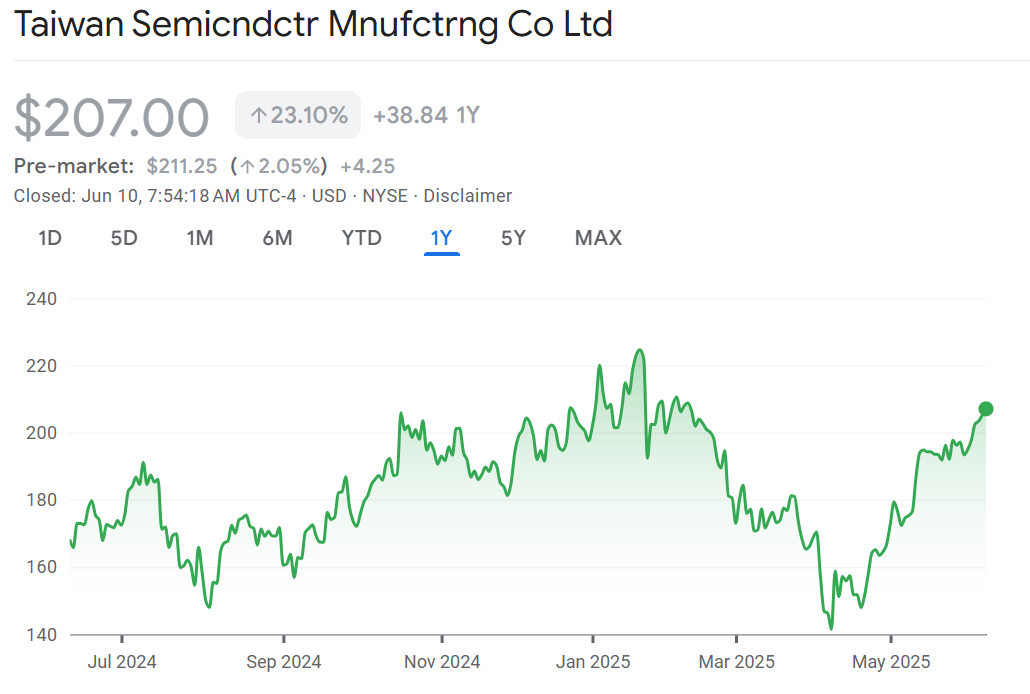Click the Jul 2024 axis label

[122, 662]
